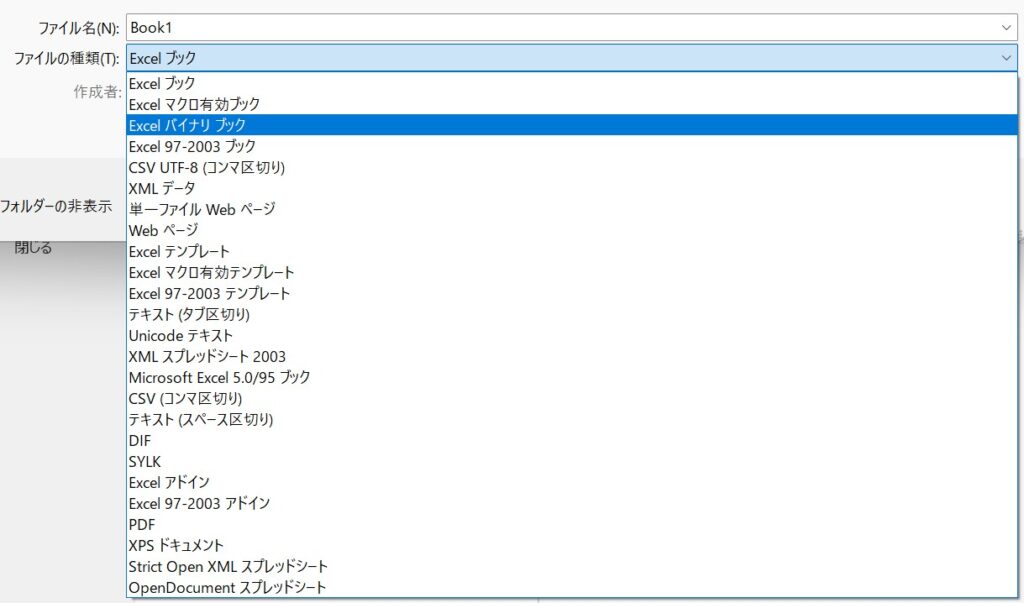Select 単一ファイル Web ページ option
1024x603 pixels.
pos(201,209)
